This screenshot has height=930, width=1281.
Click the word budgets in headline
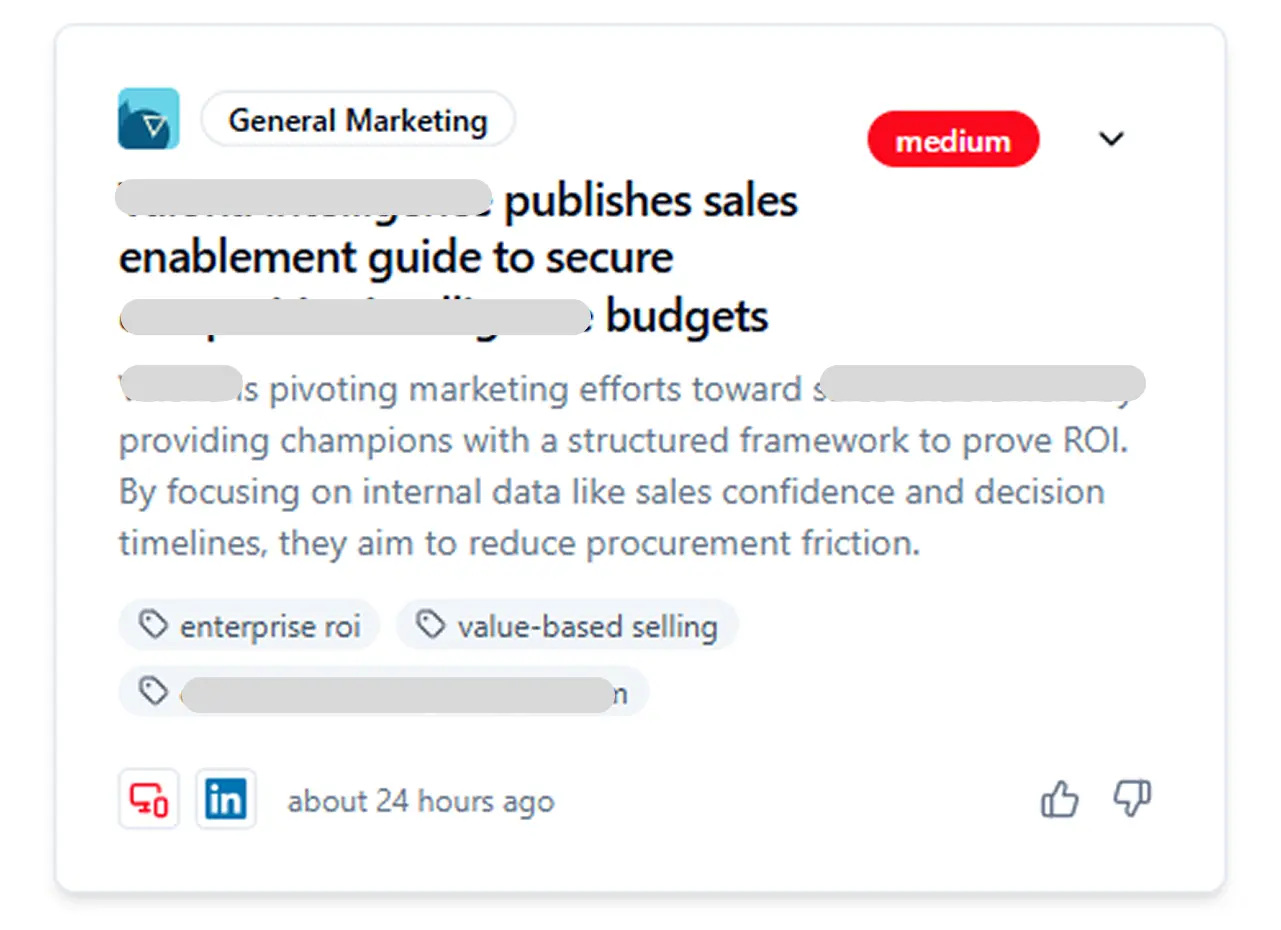(687, 316)
